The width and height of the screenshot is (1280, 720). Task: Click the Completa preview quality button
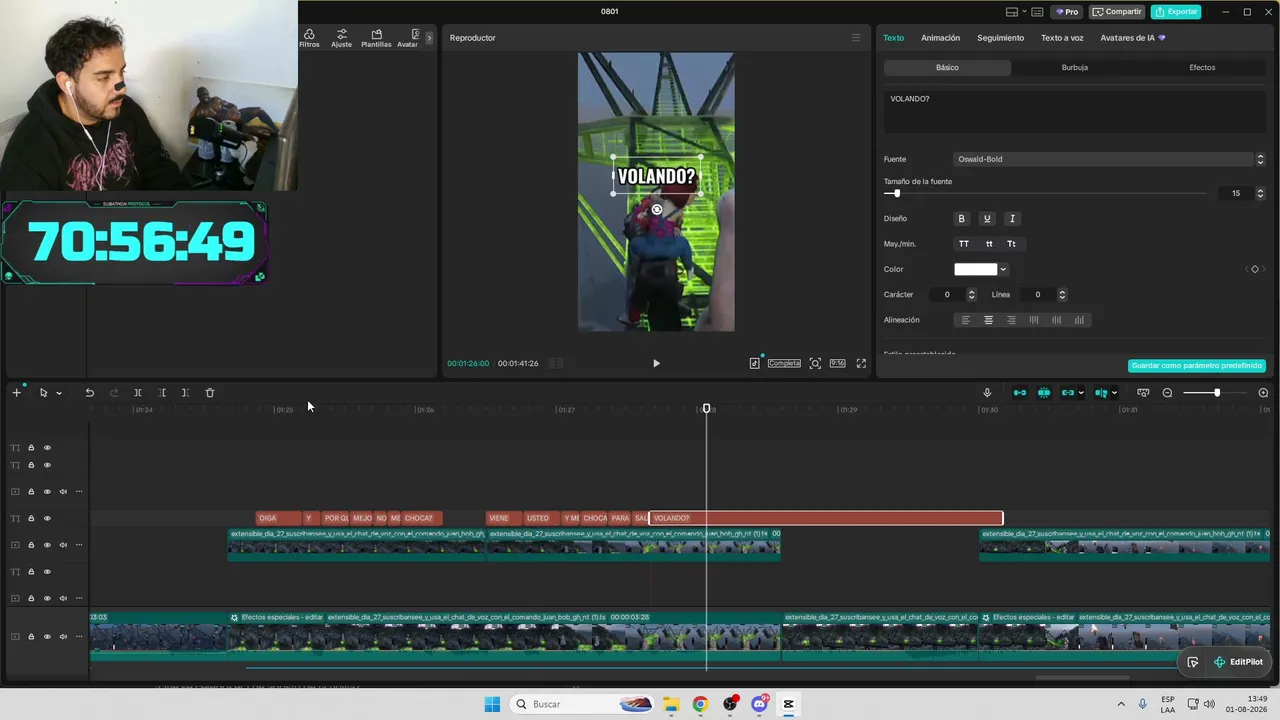(x=784, y=364)
